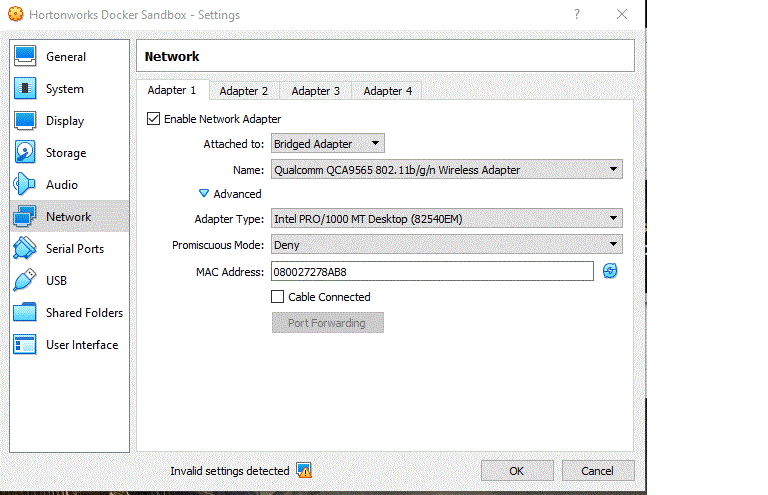Select the System category label
The image size is (768, 495).
(x=65, y=89)
